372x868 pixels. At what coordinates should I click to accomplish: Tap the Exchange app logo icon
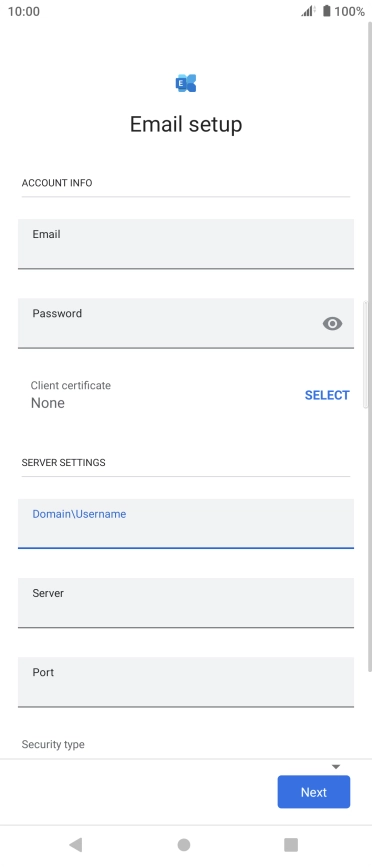click(x=186, y=83)
